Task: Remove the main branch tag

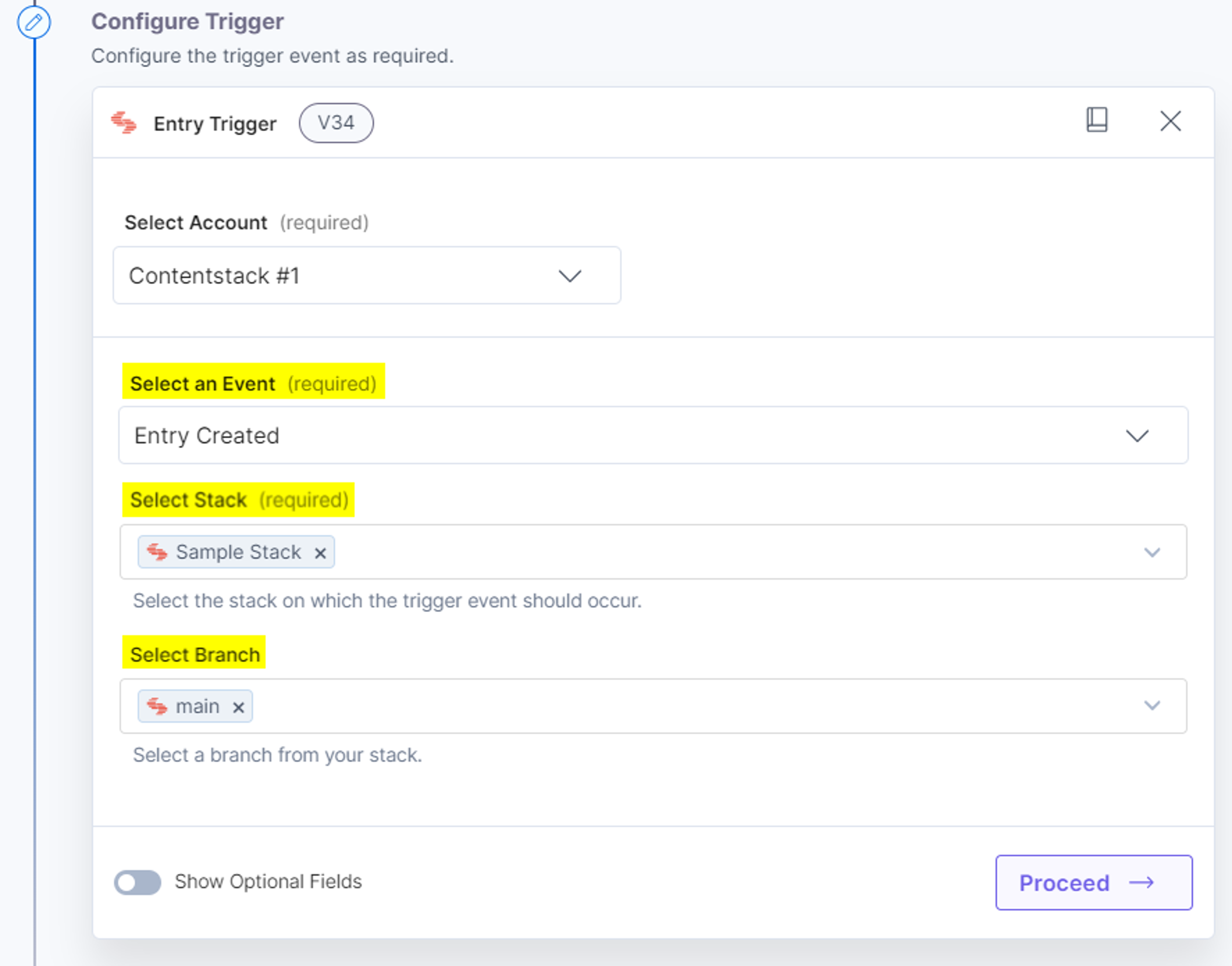Action: (239, 707)
